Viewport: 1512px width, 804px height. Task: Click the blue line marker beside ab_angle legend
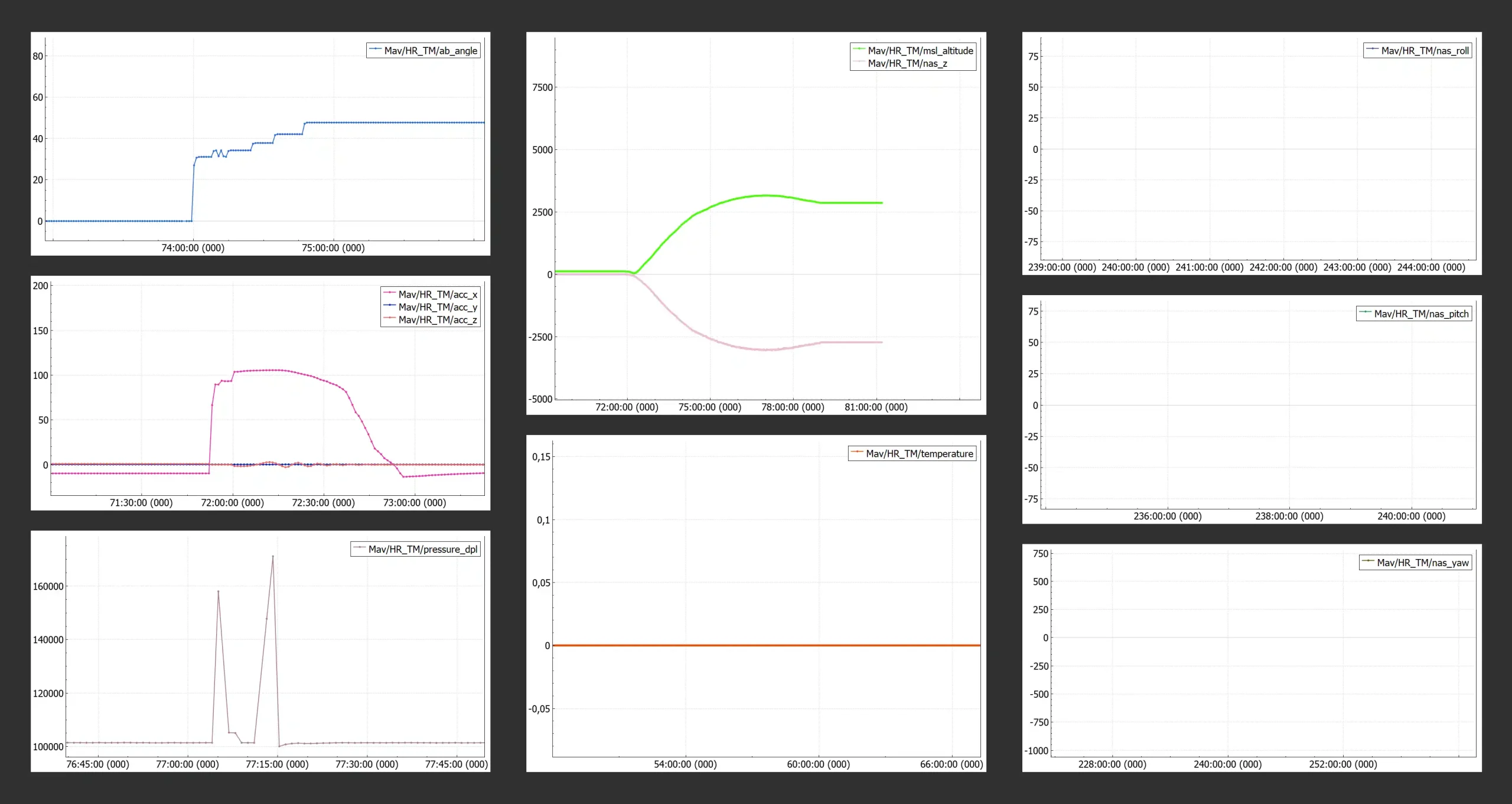(x=375, y=50)
